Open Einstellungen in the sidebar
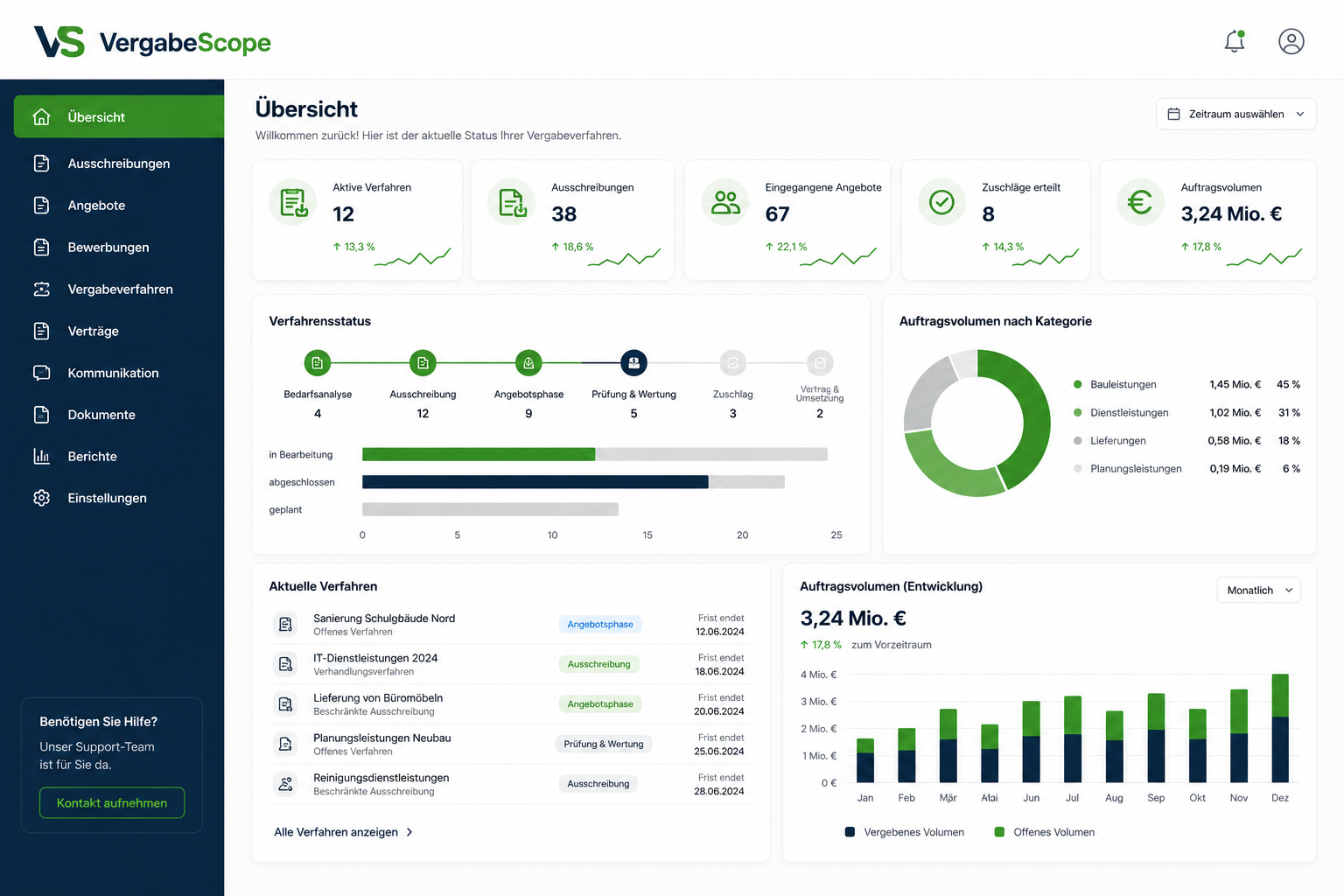 click(119, 498)
